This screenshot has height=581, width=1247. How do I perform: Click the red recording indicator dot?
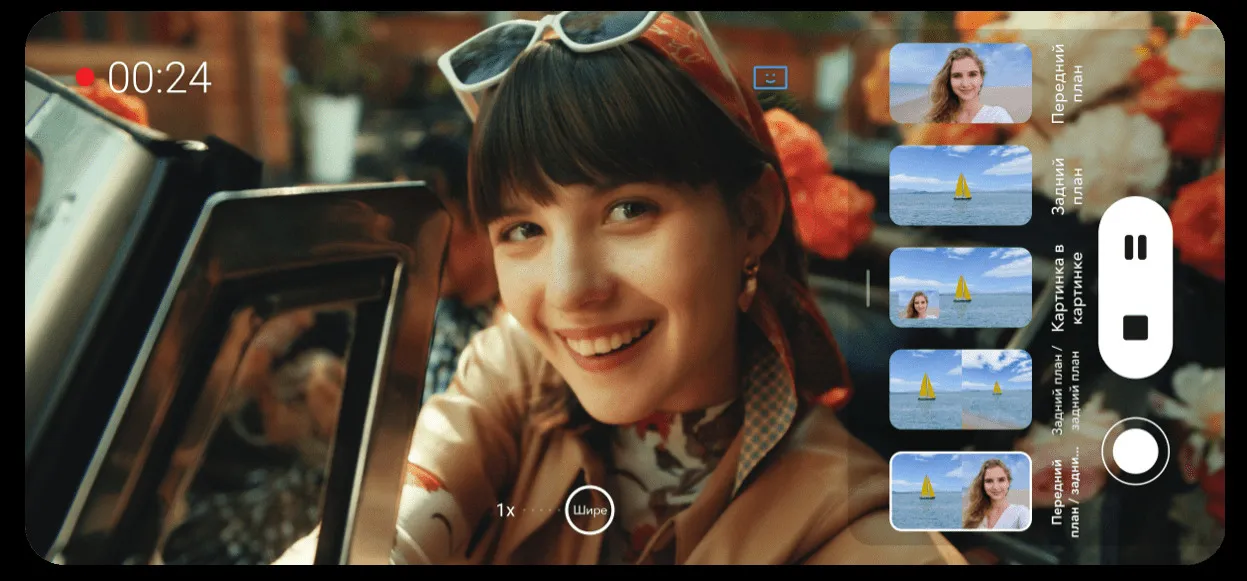click(85, 77)
